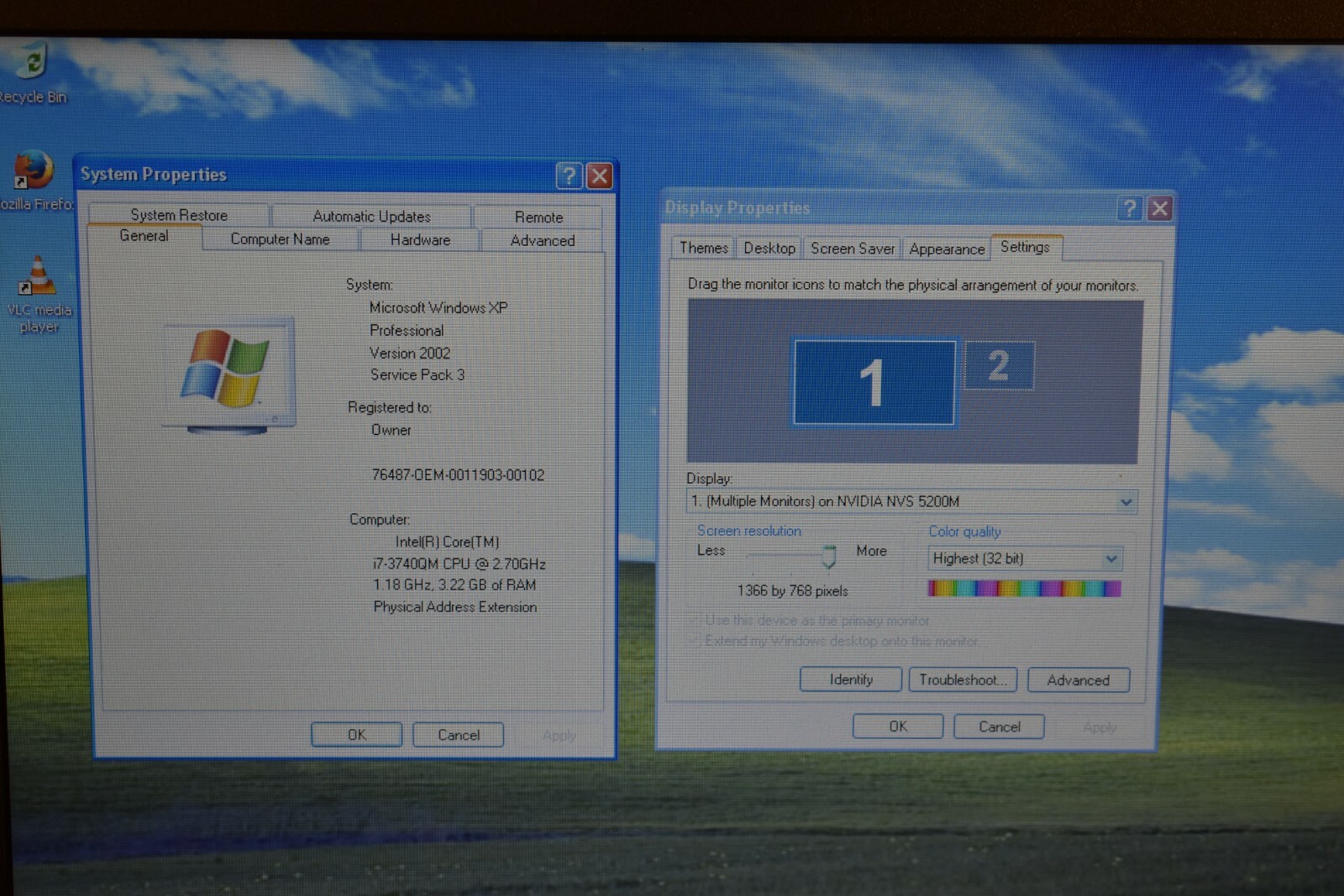This screenshot has height=896, width=1344.
Task: Select monitor 2 icon in arrangement preview
Action: click(x=999, y=365)
